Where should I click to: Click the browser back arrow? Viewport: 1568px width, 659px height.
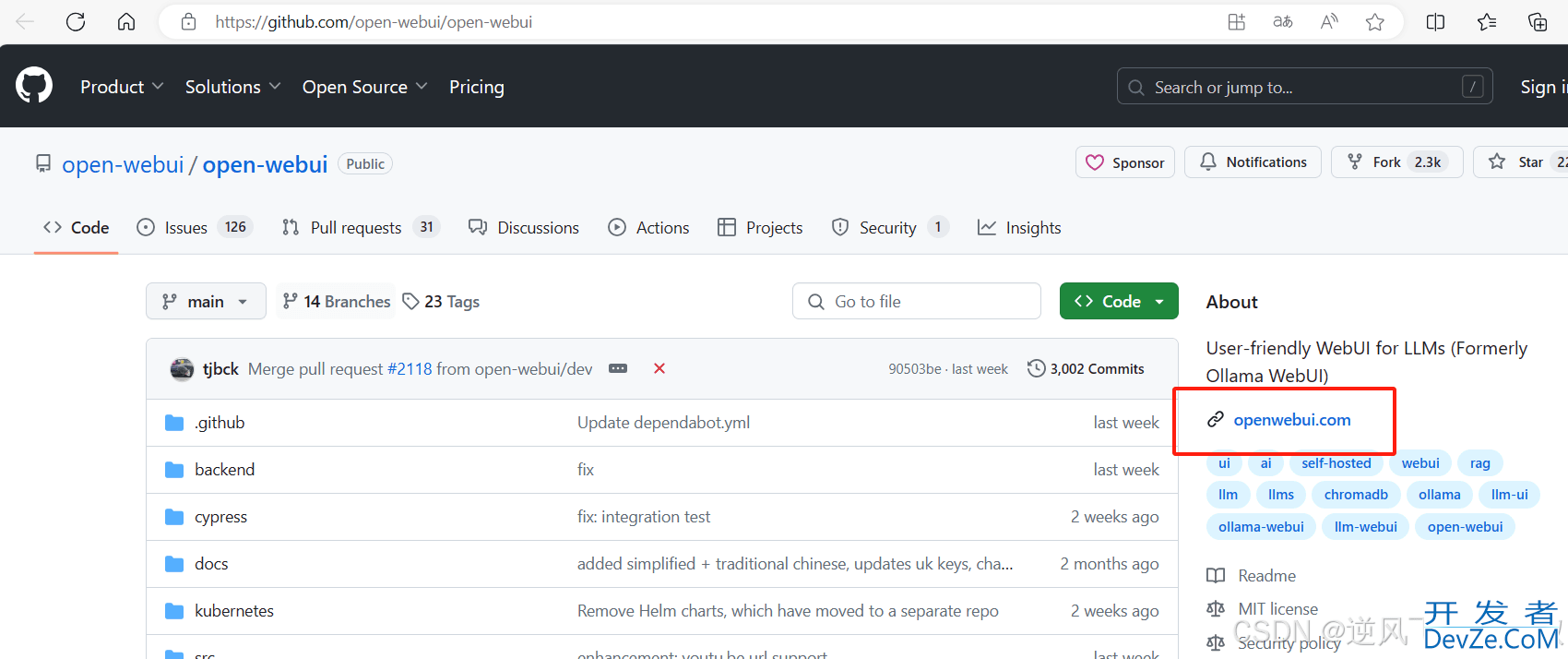coord(25,22)
